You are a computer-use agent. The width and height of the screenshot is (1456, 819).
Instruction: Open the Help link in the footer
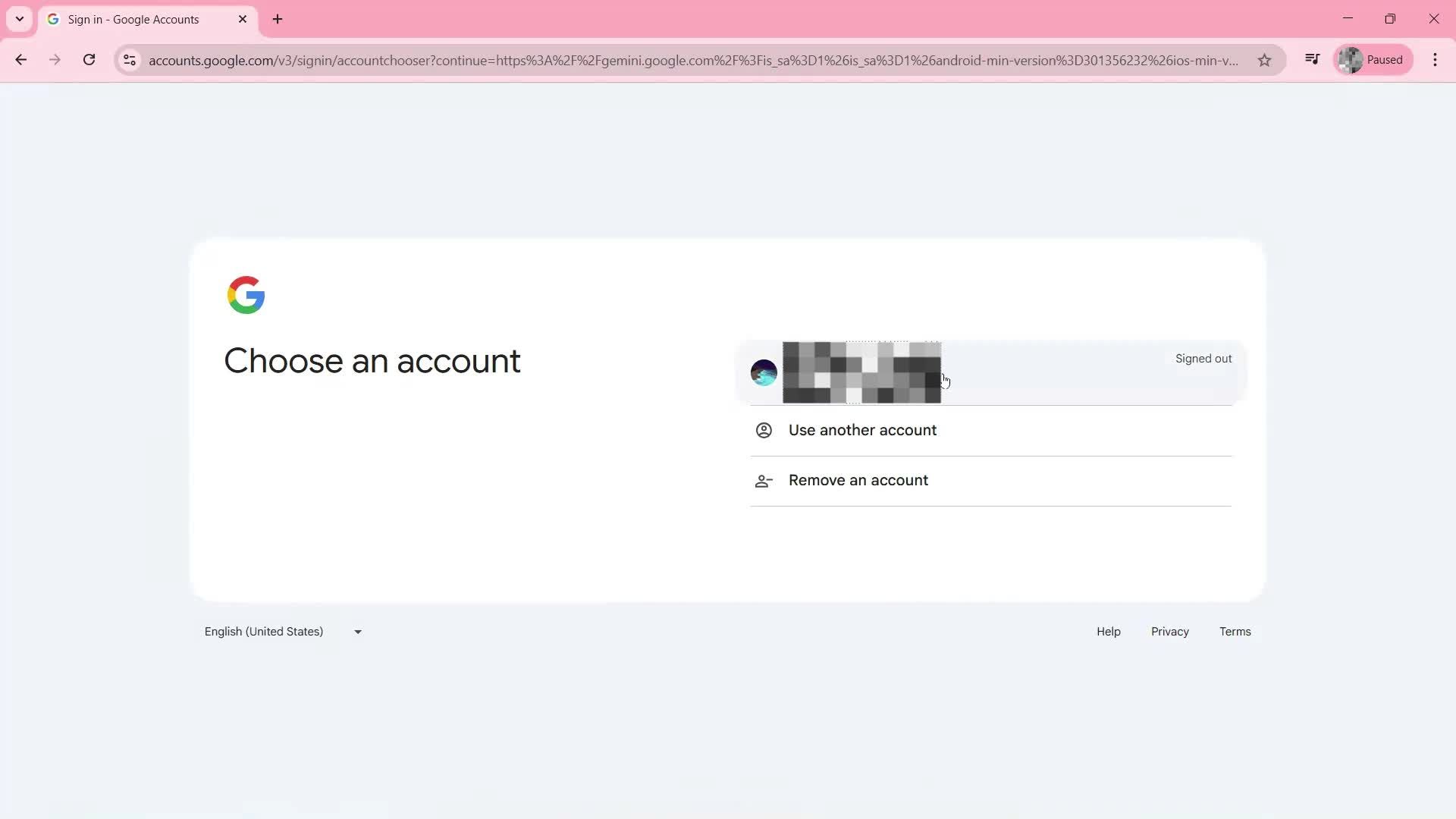1108,631
